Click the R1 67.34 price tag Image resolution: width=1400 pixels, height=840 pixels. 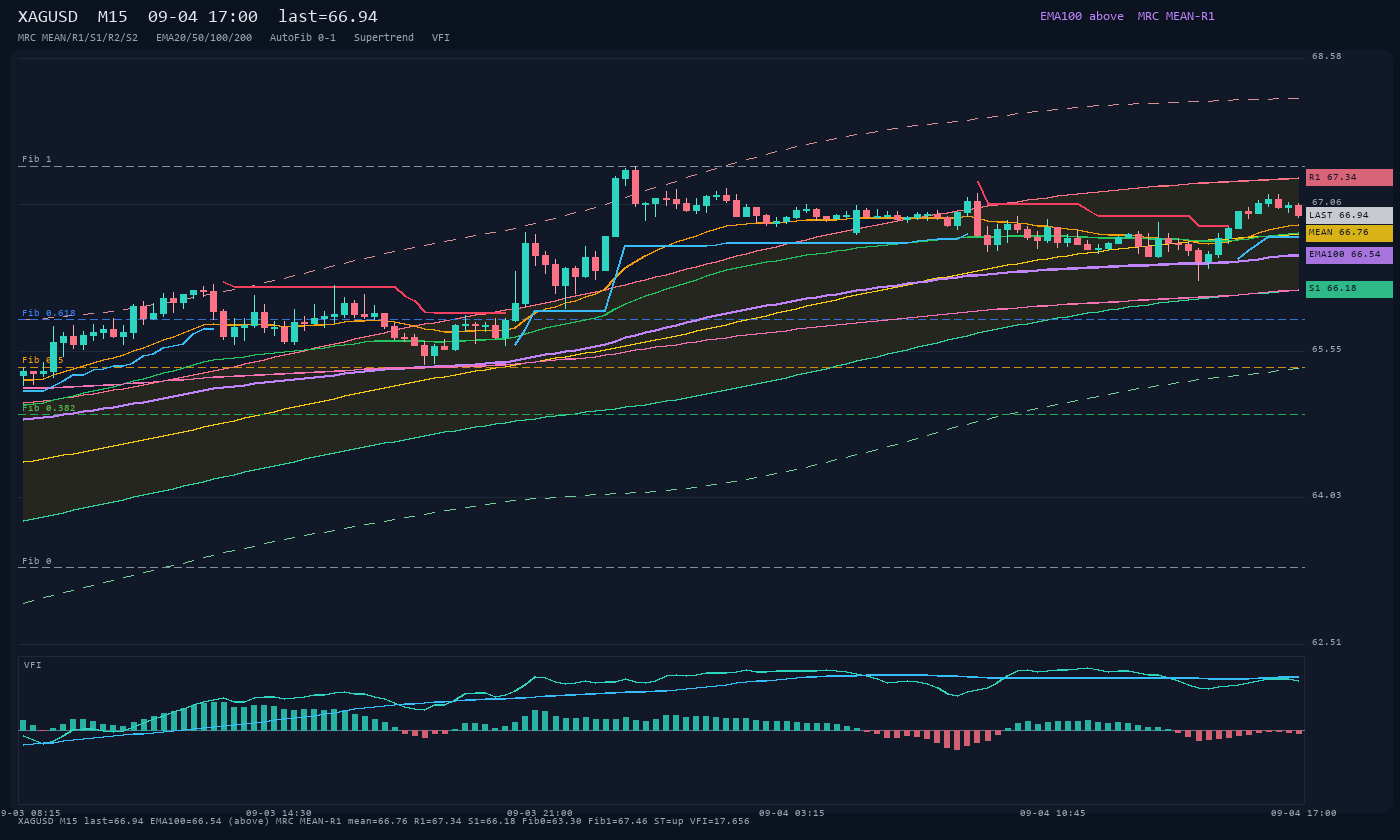[x=1349, y=177]
